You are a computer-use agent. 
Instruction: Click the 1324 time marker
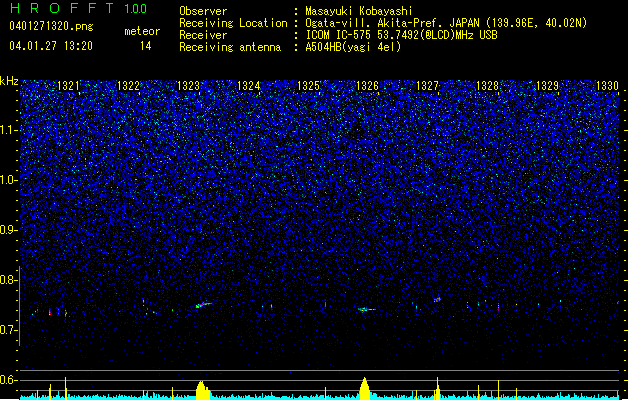248,86
